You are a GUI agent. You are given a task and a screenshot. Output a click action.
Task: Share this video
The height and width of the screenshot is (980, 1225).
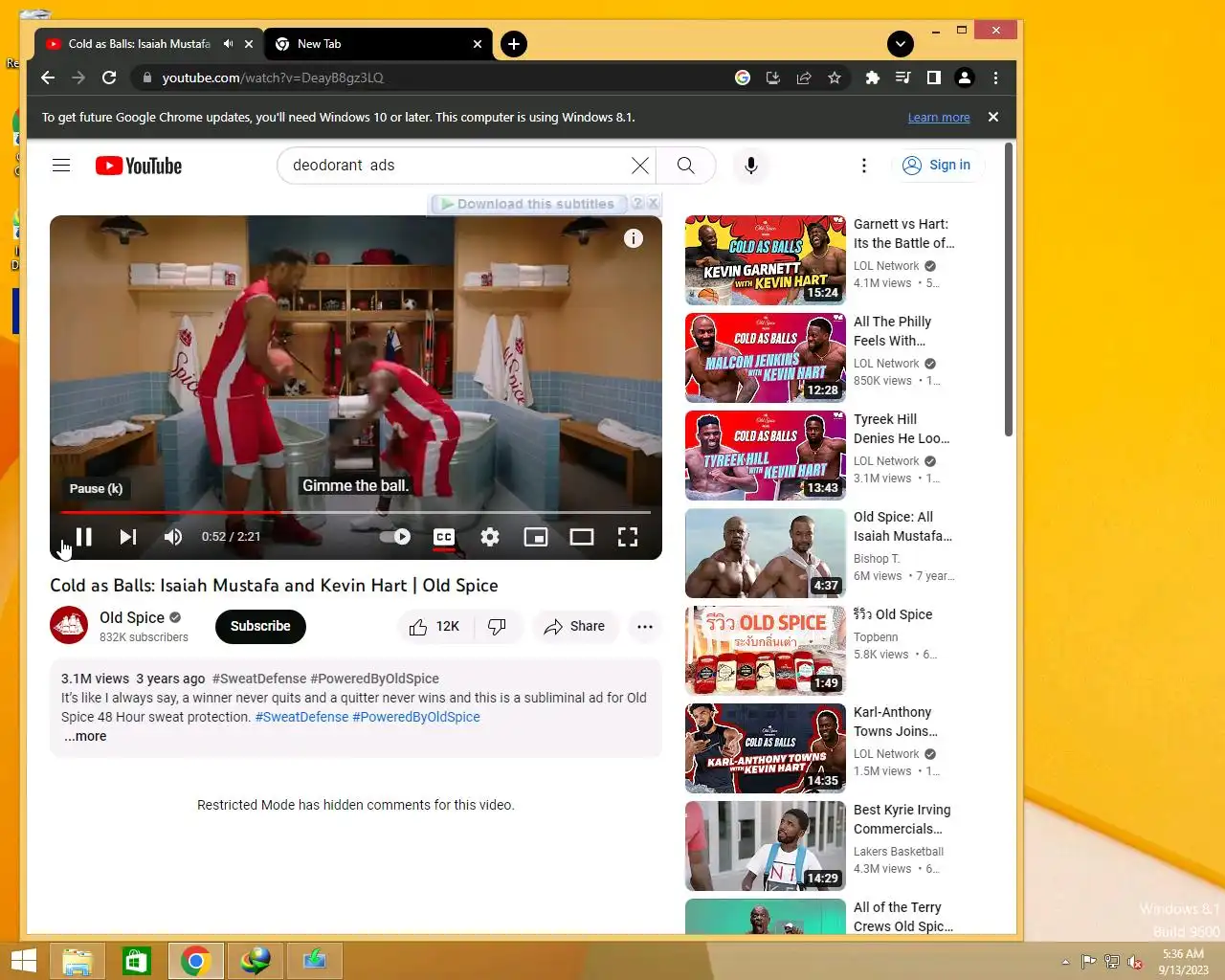click(574, 626)
